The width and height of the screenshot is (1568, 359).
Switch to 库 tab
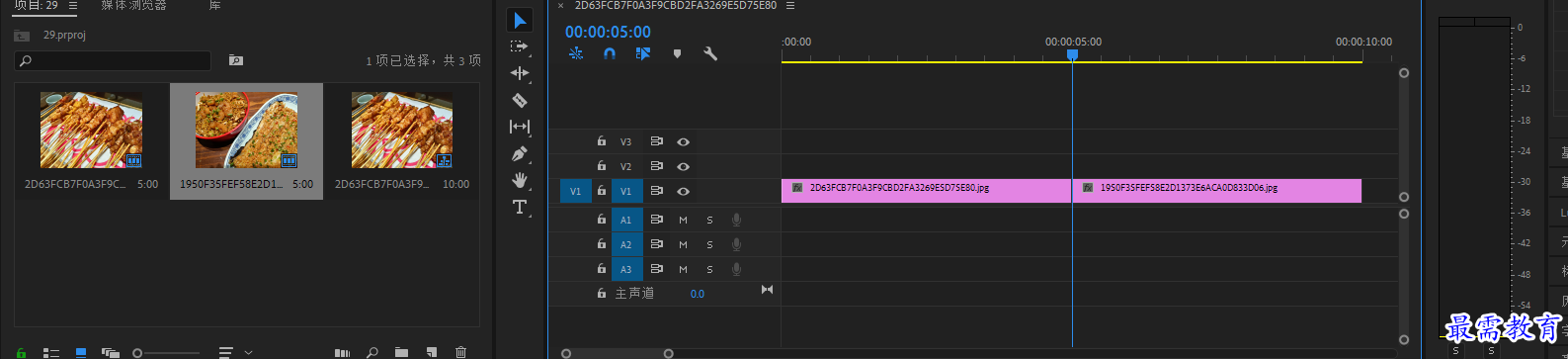(x=214, y=5)
